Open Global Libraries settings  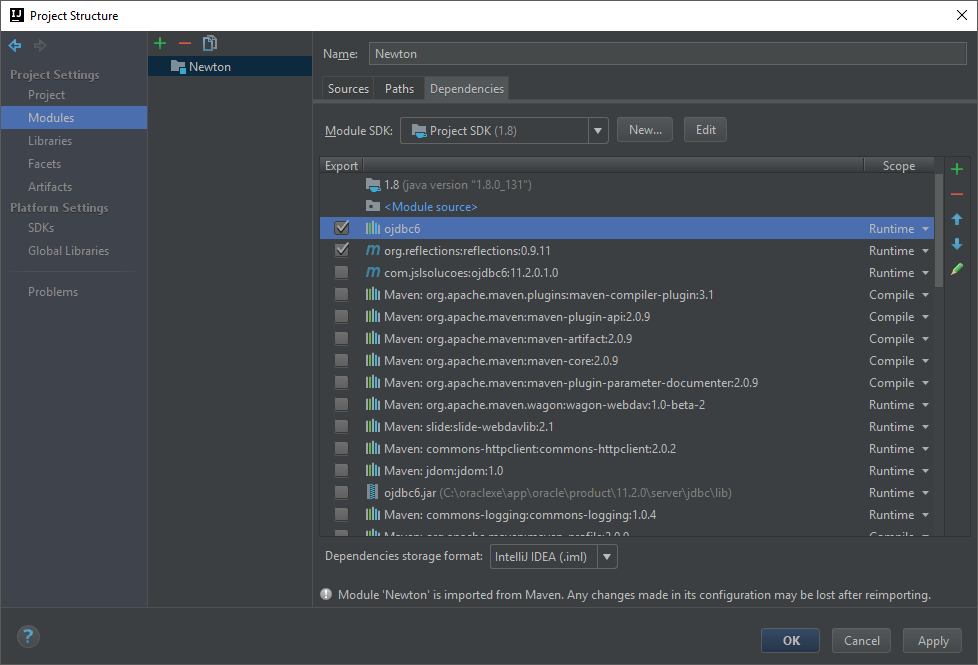(69, 251)
